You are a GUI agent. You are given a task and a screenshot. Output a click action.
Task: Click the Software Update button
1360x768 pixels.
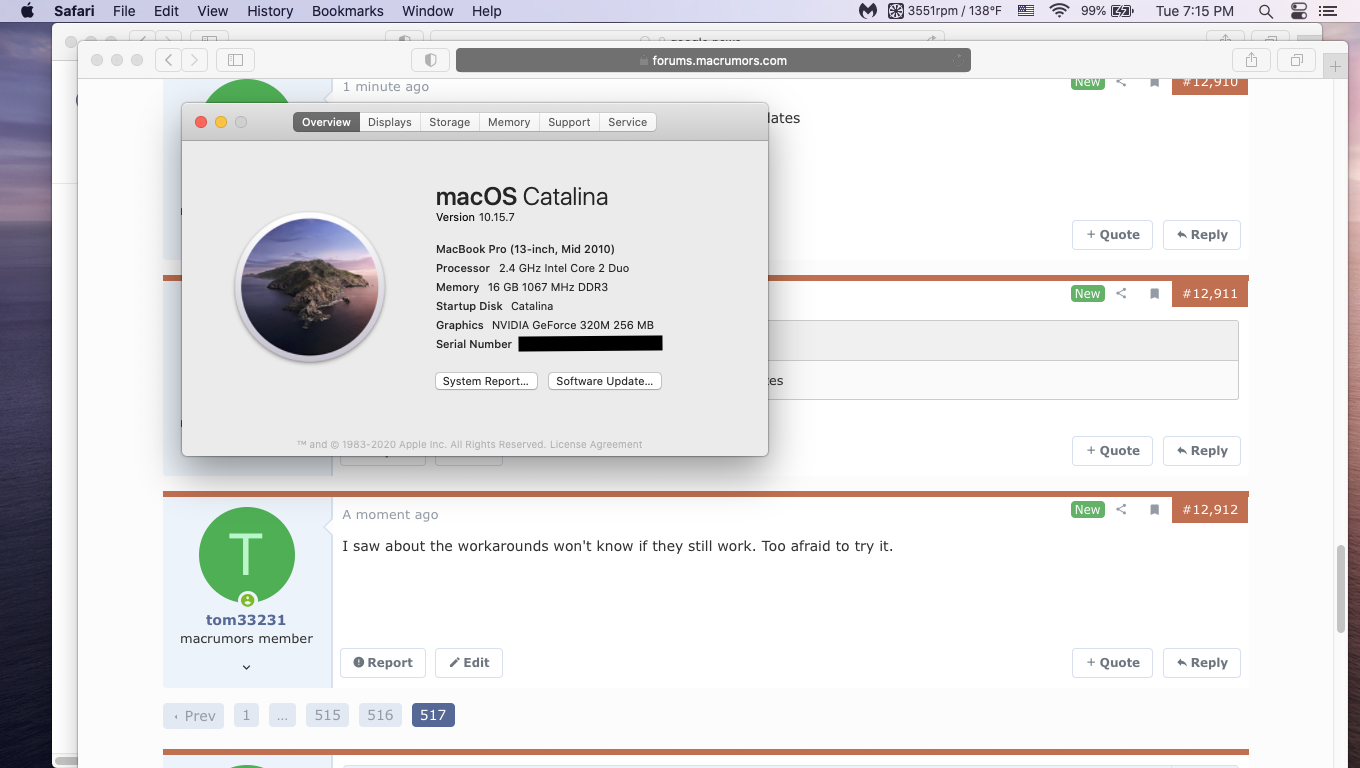[604, 381]
